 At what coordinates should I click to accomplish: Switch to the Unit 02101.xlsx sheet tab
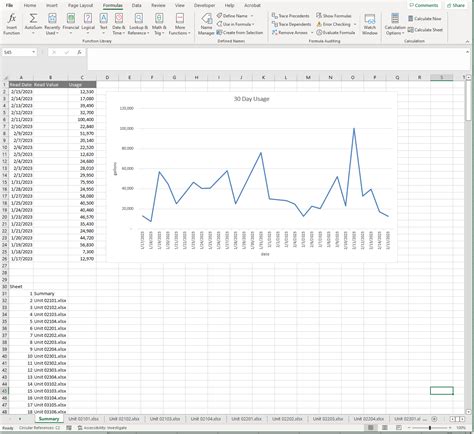pyautogui.click(x=83, y=419)
